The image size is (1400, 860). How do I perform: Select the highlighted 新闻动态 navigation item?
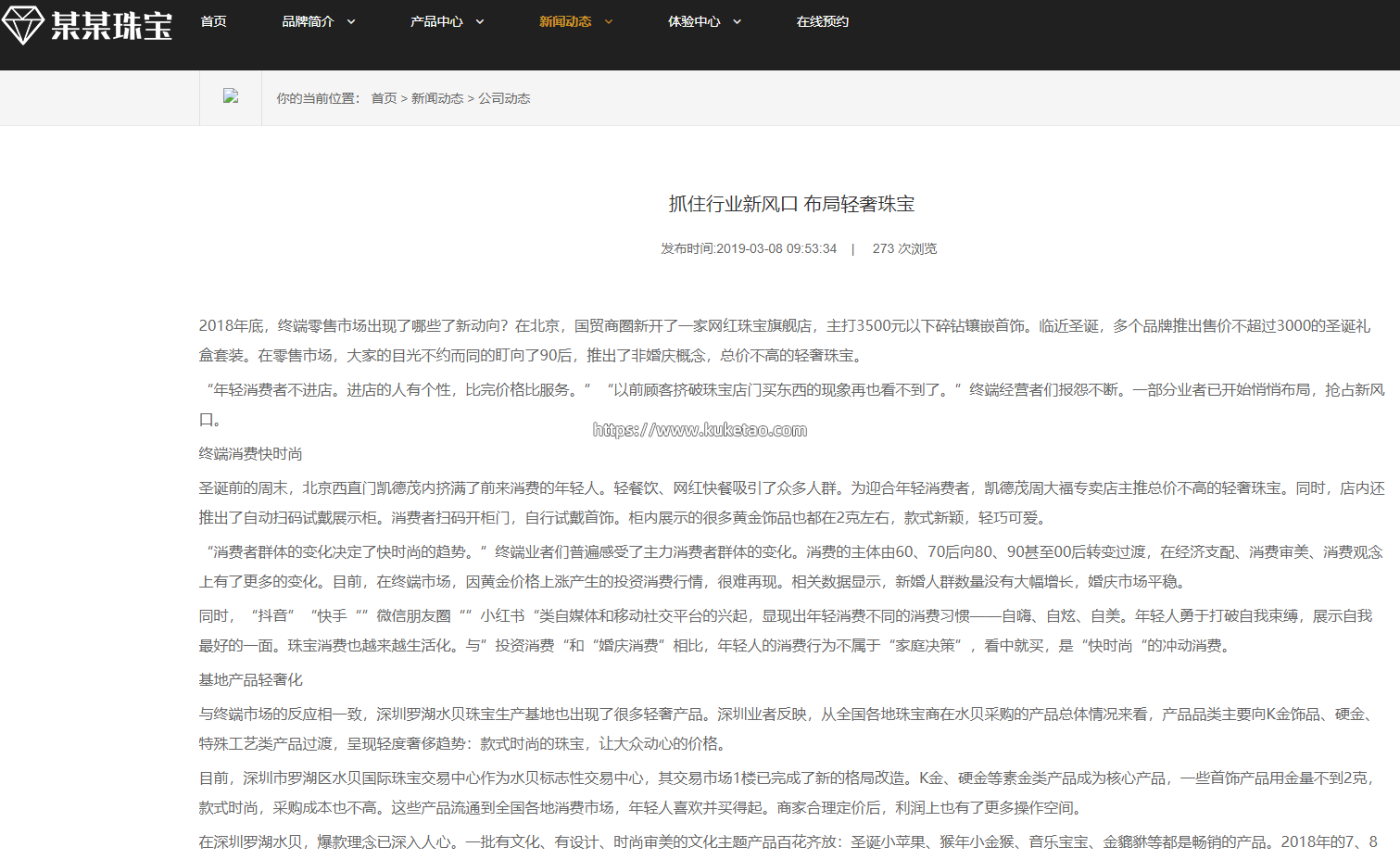point(565,21)
